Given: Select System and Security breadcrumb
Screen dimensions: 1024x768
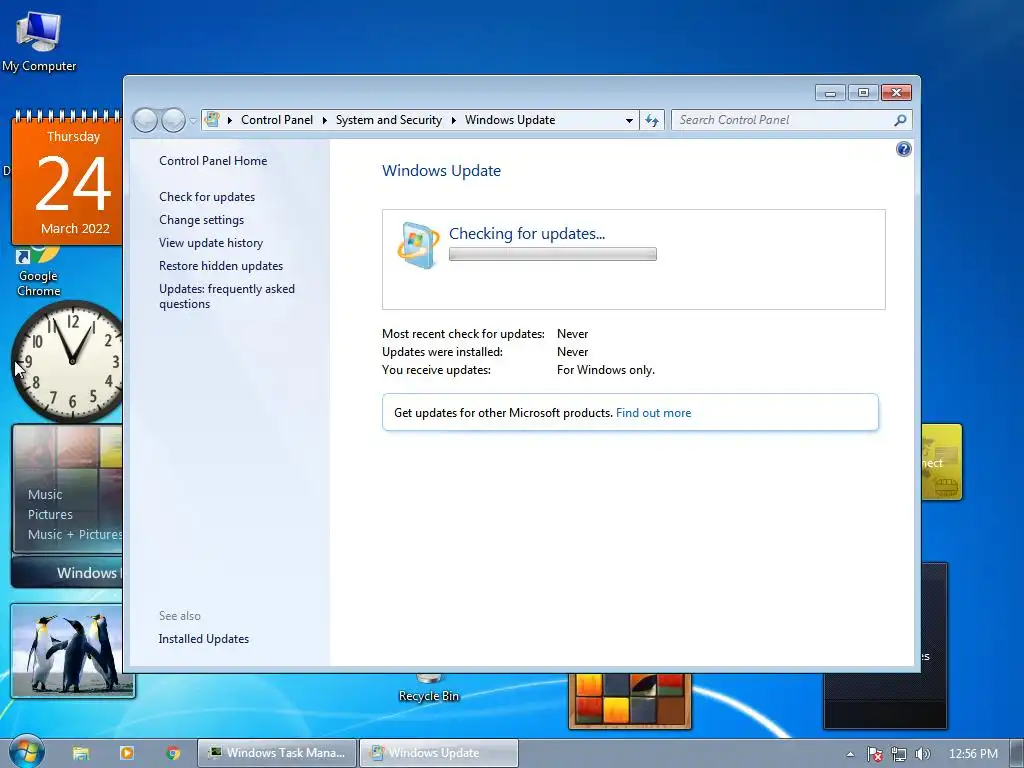Looking at the screenshot, I should (x=389, y=120).
